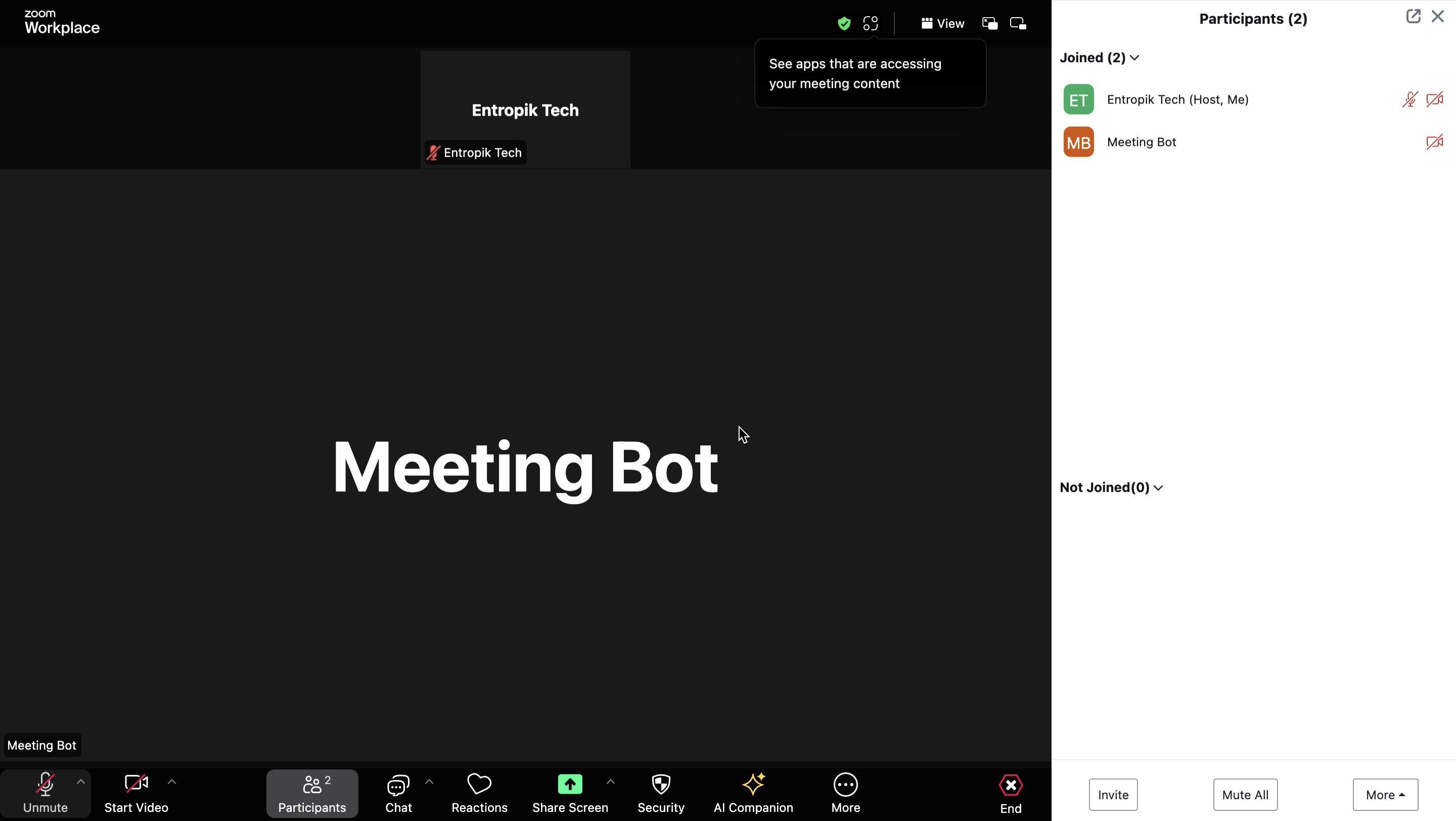Screen dimensions: 1456x821
Task: Open the Chat panel
Action: click(398, 793)
